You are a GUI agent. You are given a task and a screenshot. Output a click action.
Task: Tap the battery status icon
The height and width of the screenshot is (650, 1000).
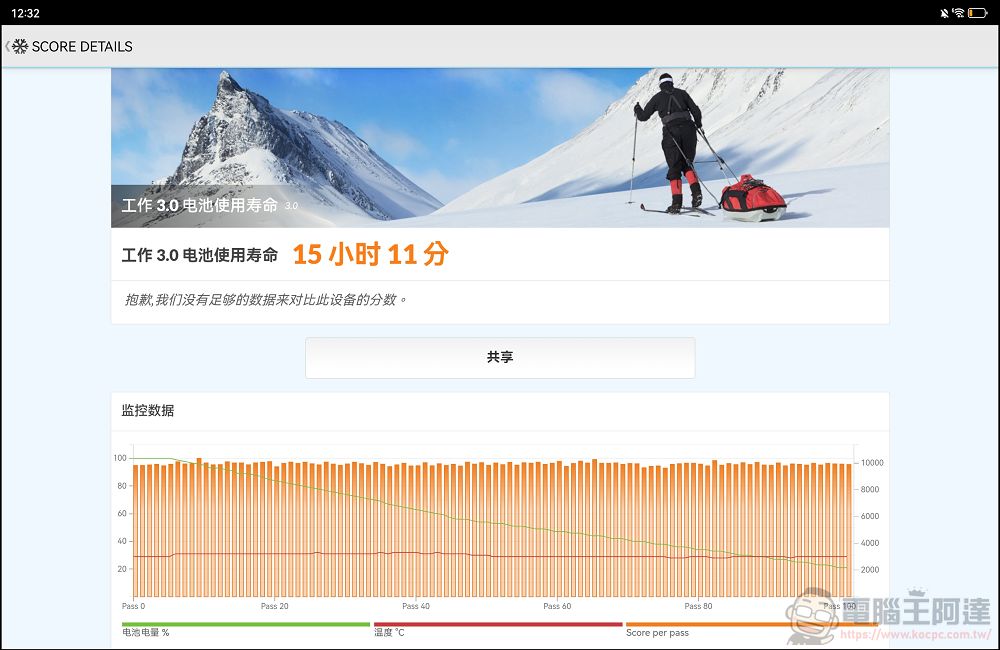pyautogui.click(x=977, y=13)
